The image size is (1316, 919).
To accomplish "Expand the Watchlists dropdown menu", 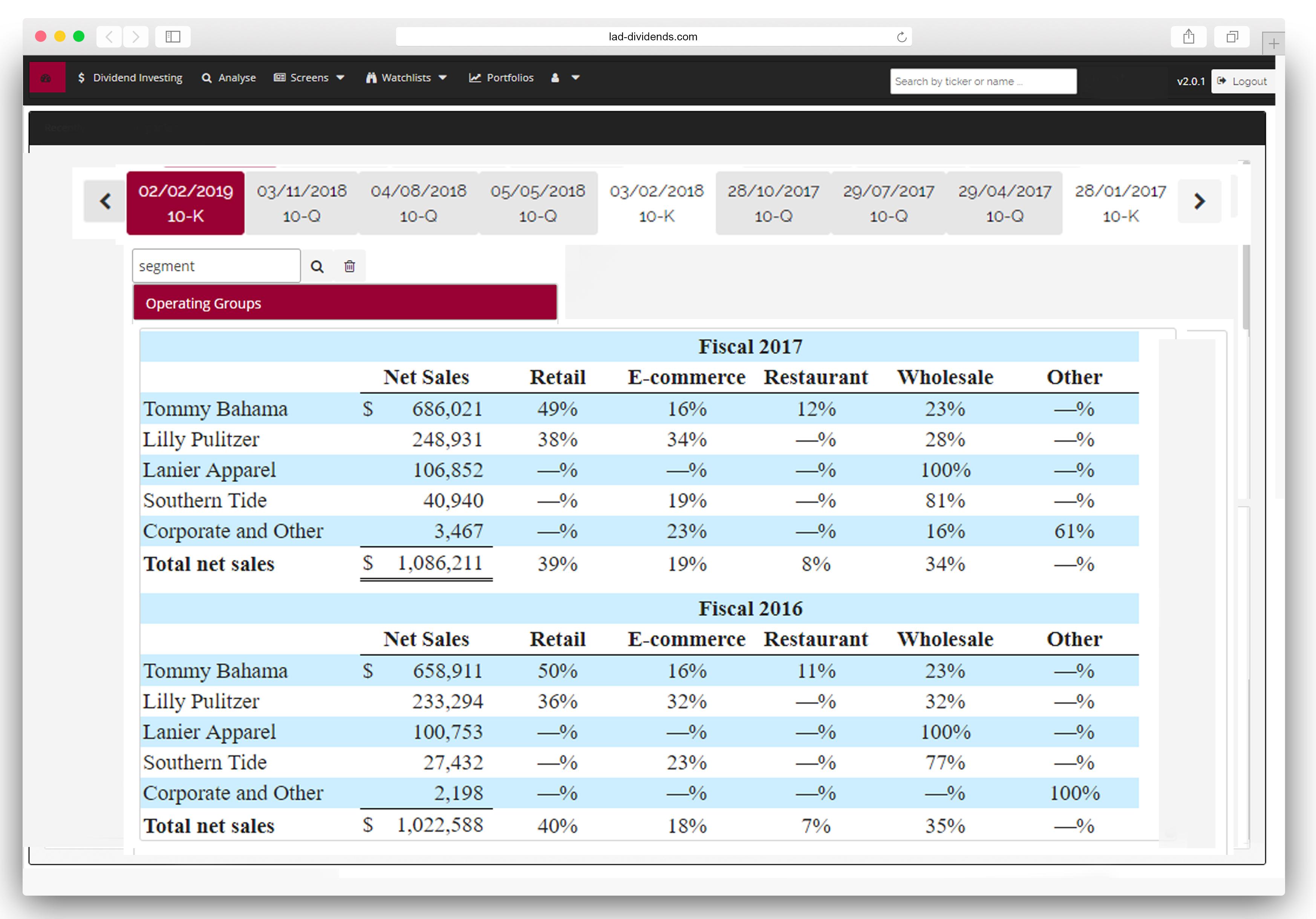I will [406, 78].
